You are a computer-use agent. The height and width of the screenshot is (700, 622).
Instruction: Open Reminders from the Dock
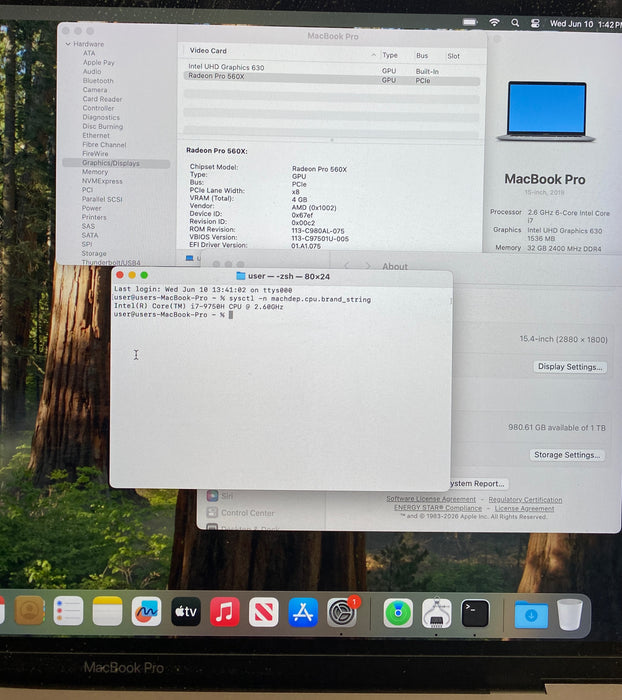[68, 611]
